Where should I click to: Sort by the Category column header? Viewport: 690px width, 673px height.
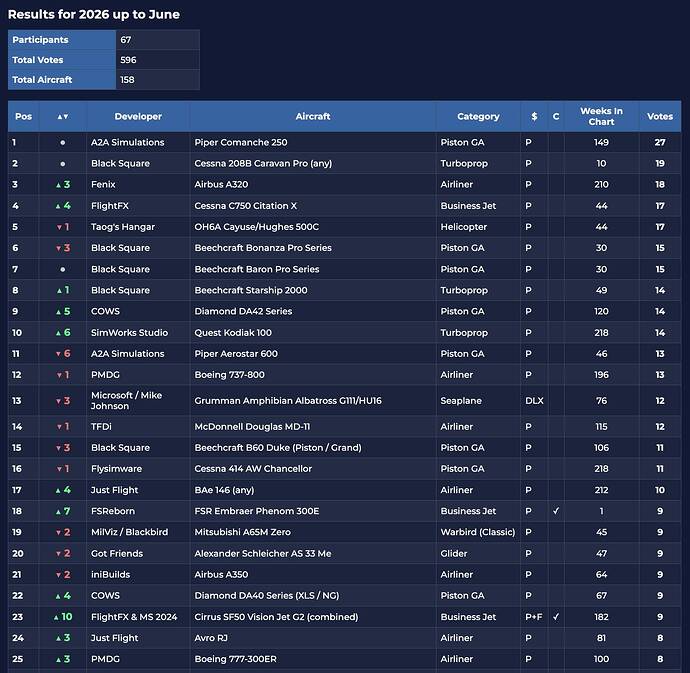(478, 117)
